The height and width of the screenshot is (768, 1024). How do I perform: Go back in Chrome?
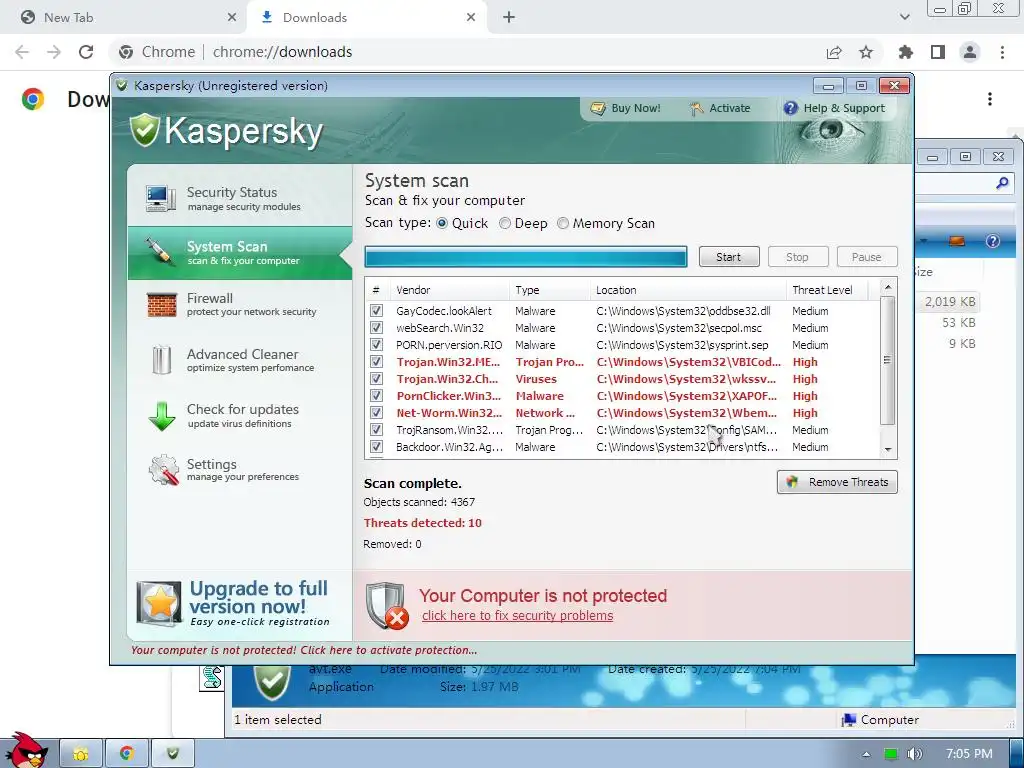click(22, 52)
